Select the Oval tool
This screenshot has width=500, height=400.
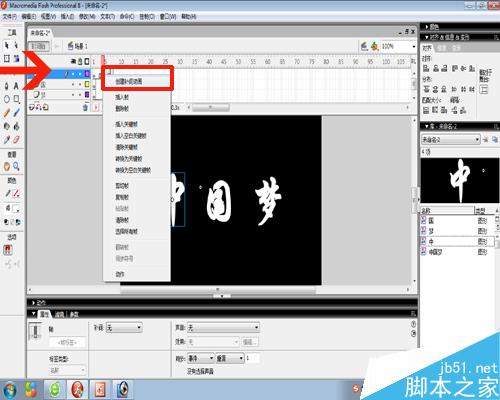[6, 99]
